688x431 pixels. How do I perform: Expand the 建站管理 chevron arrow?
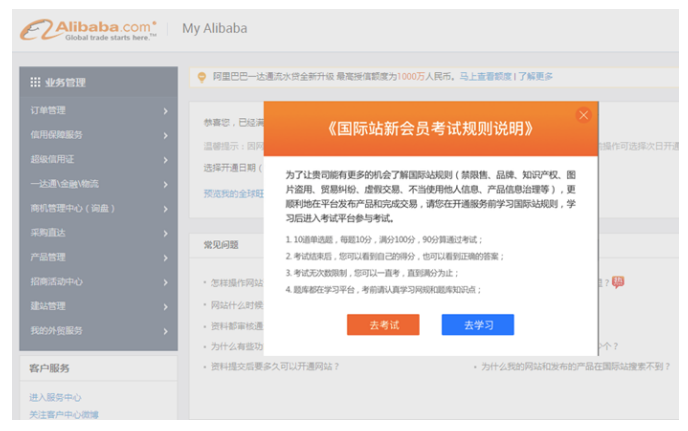[165, 307]
